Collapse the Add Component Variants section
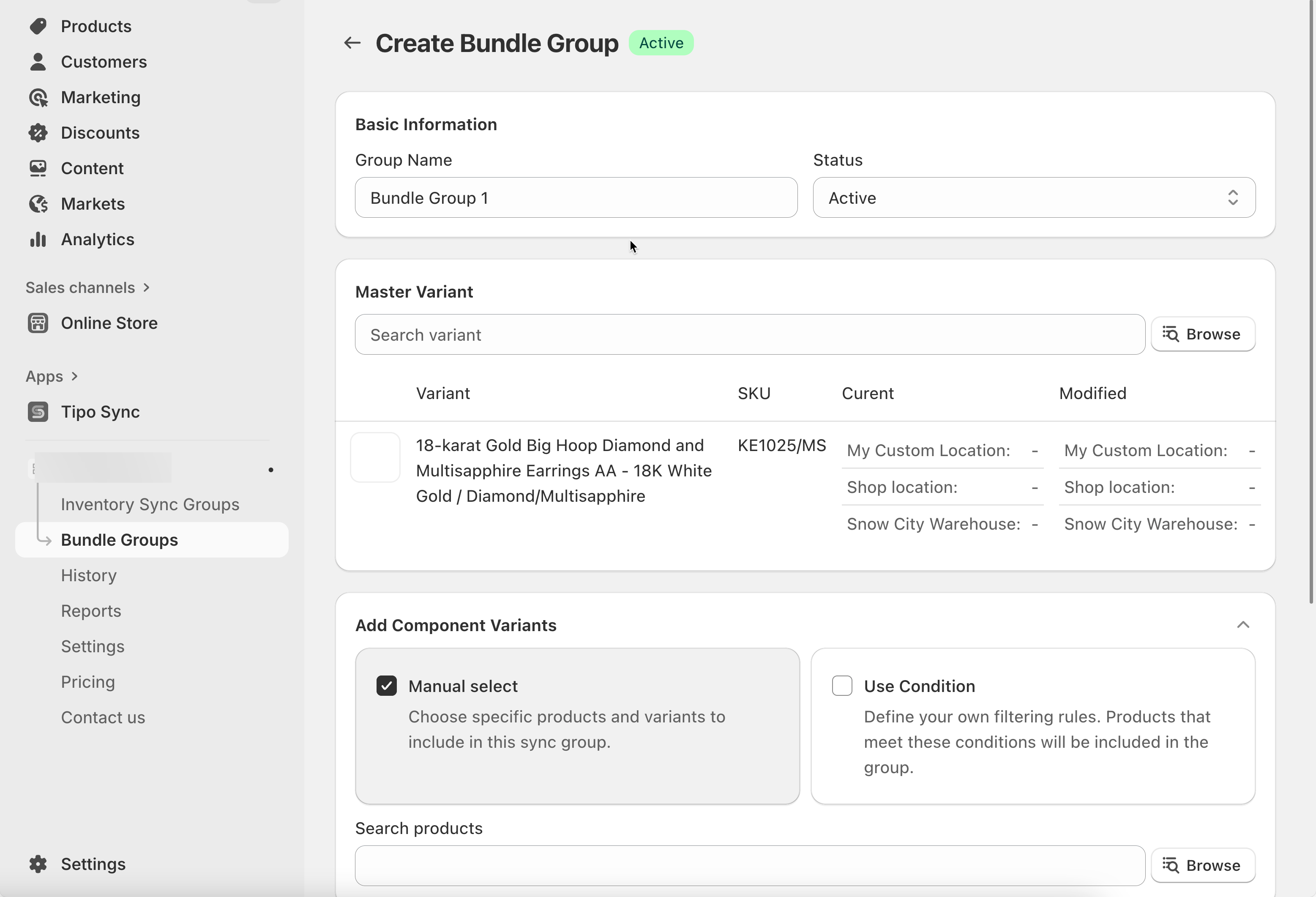1316x897 pixels. pyautogui.click(x=1242, y=625)
